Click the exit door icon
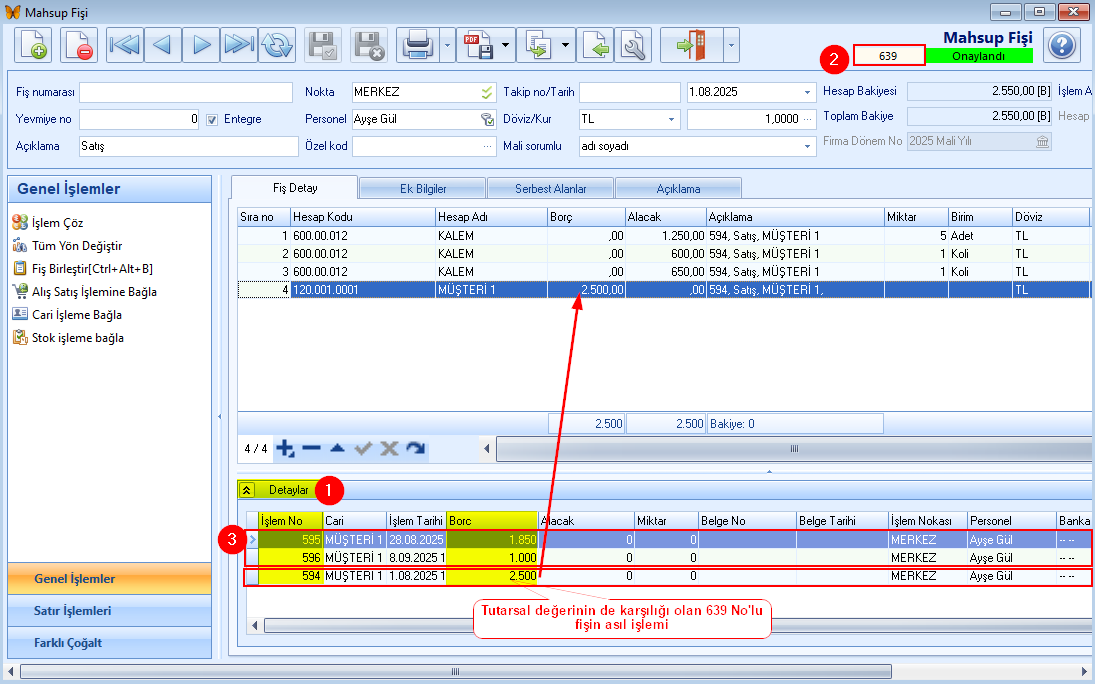Viewport: 1095px width, 684px height. 690,45
